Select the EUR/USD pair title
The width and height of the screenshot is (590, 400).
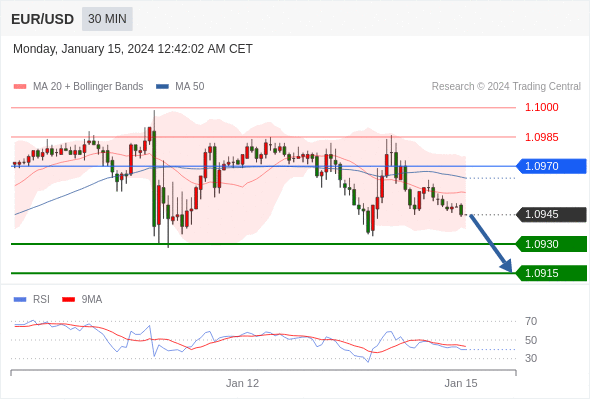43,19
